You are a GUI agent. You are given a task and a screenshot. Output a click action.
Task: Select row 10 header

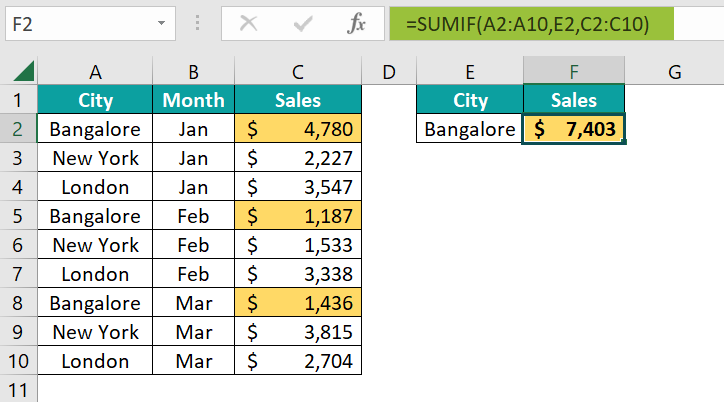coord(18,360)
